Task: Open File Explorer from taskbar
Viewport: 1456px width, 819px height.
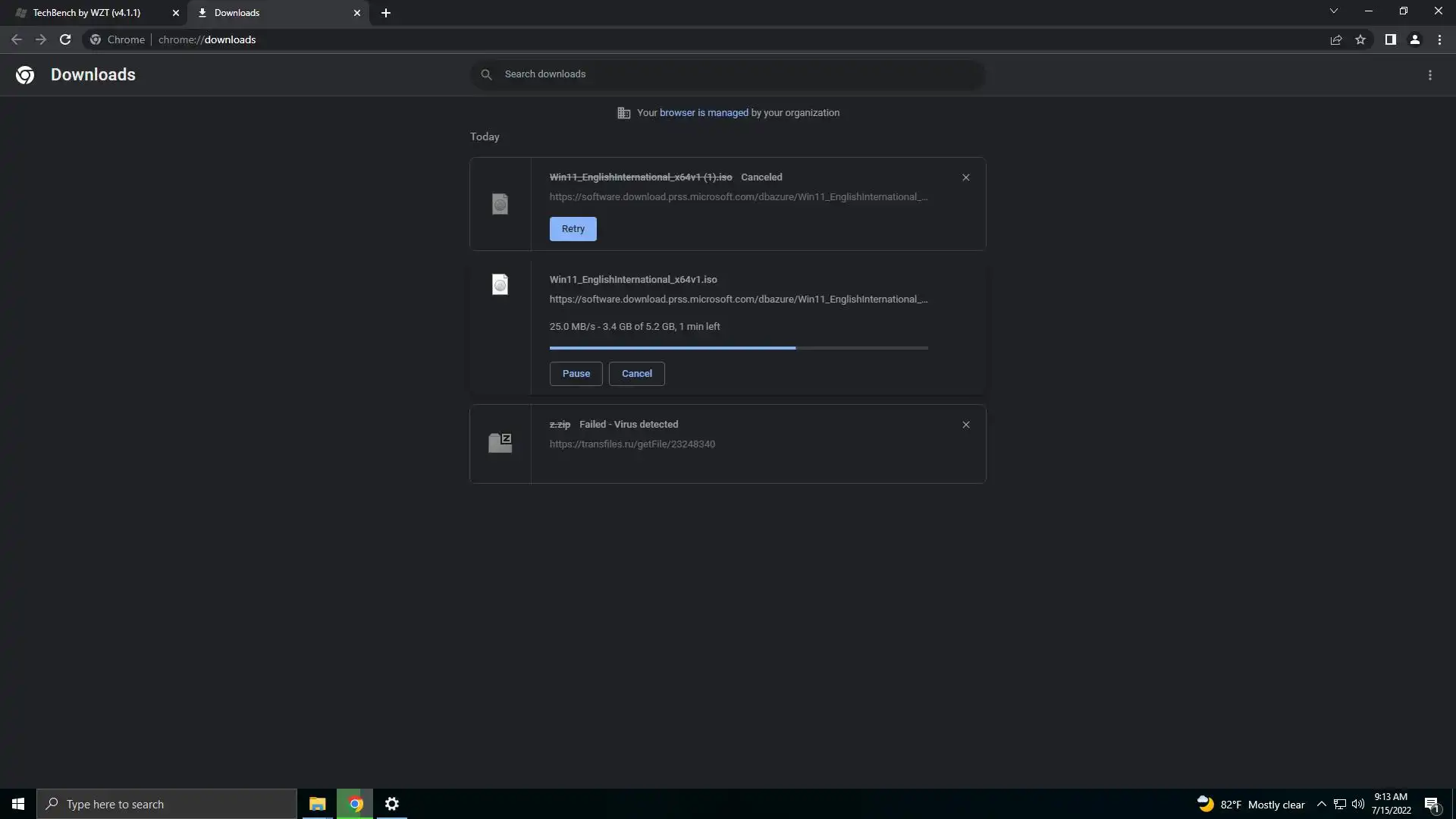Action: [x=317, y=805]
